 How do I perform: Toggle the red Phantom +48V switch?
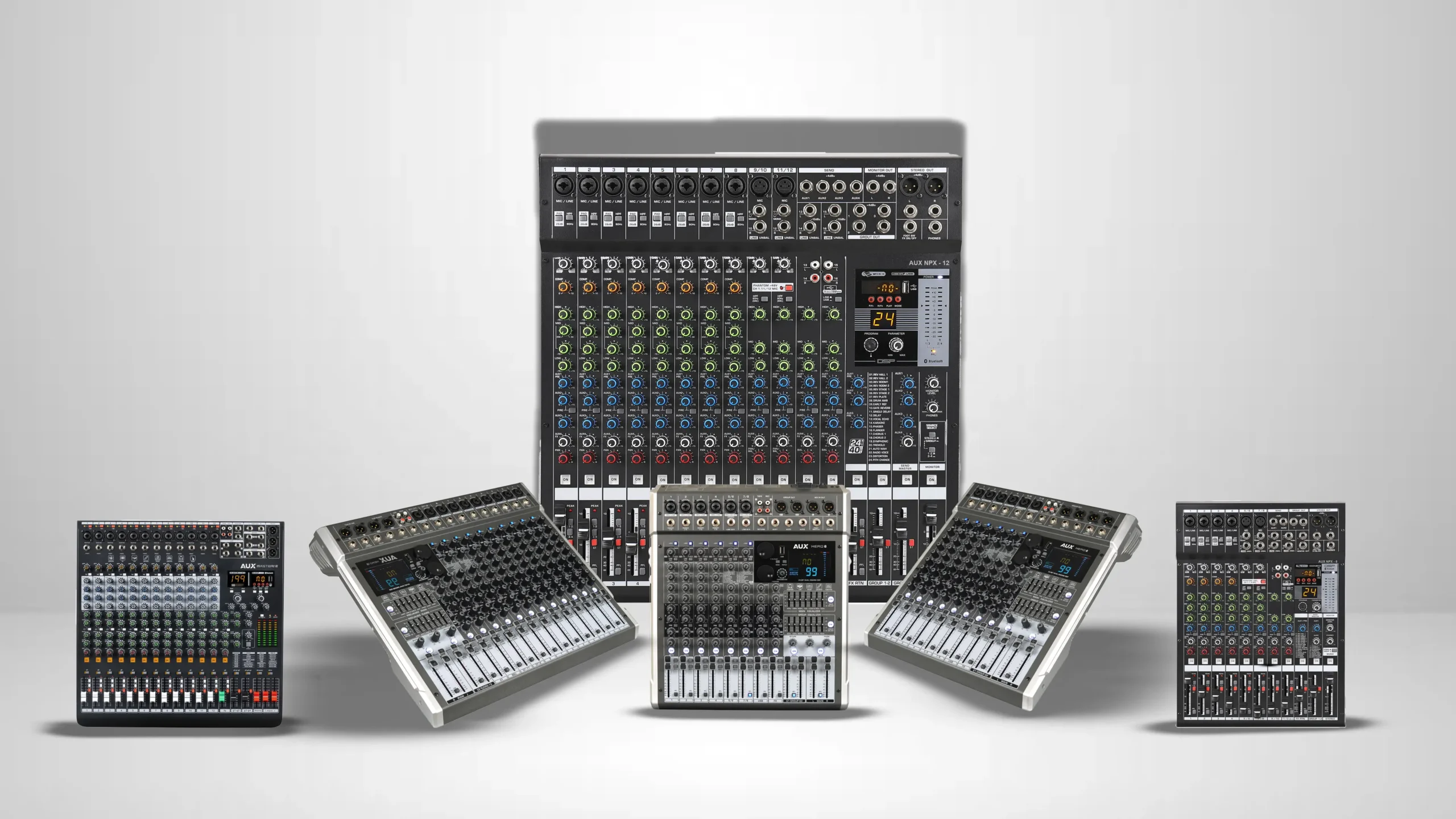pos(789,287)
